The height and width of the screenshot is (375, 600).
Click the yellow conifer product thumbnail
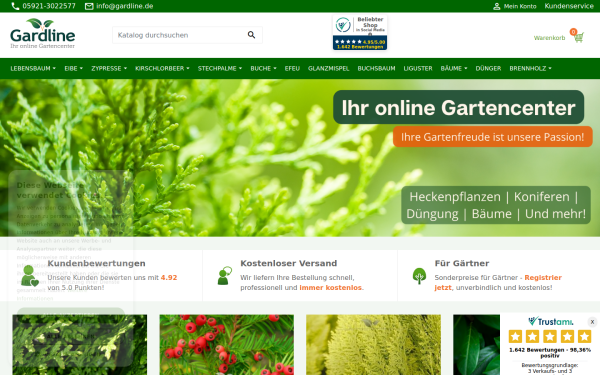373,345
